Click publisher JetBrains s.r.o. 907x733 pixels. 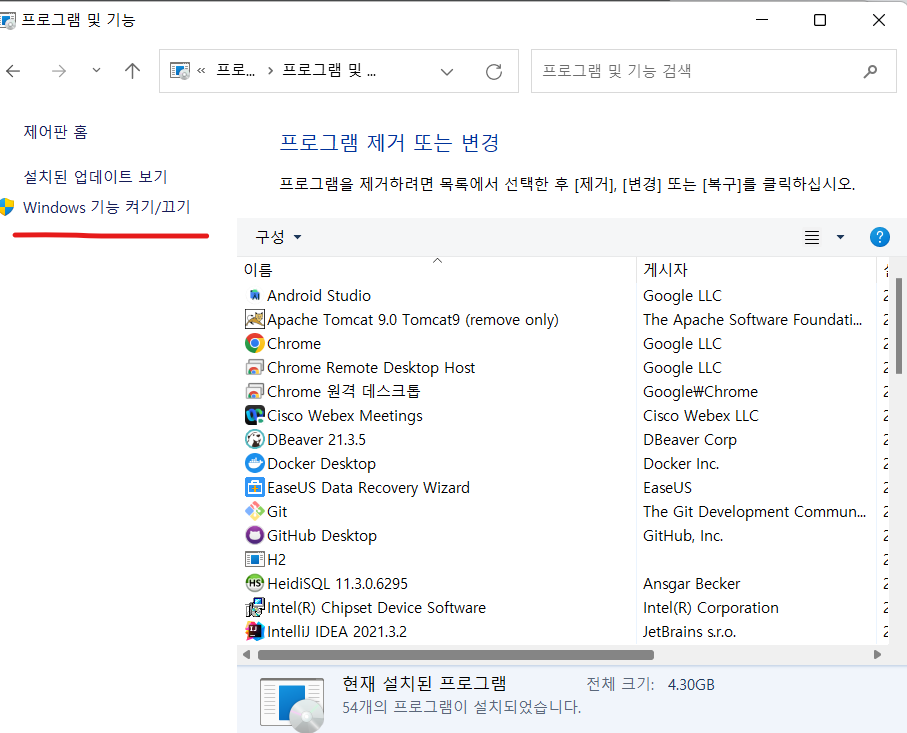click(690, 632)
